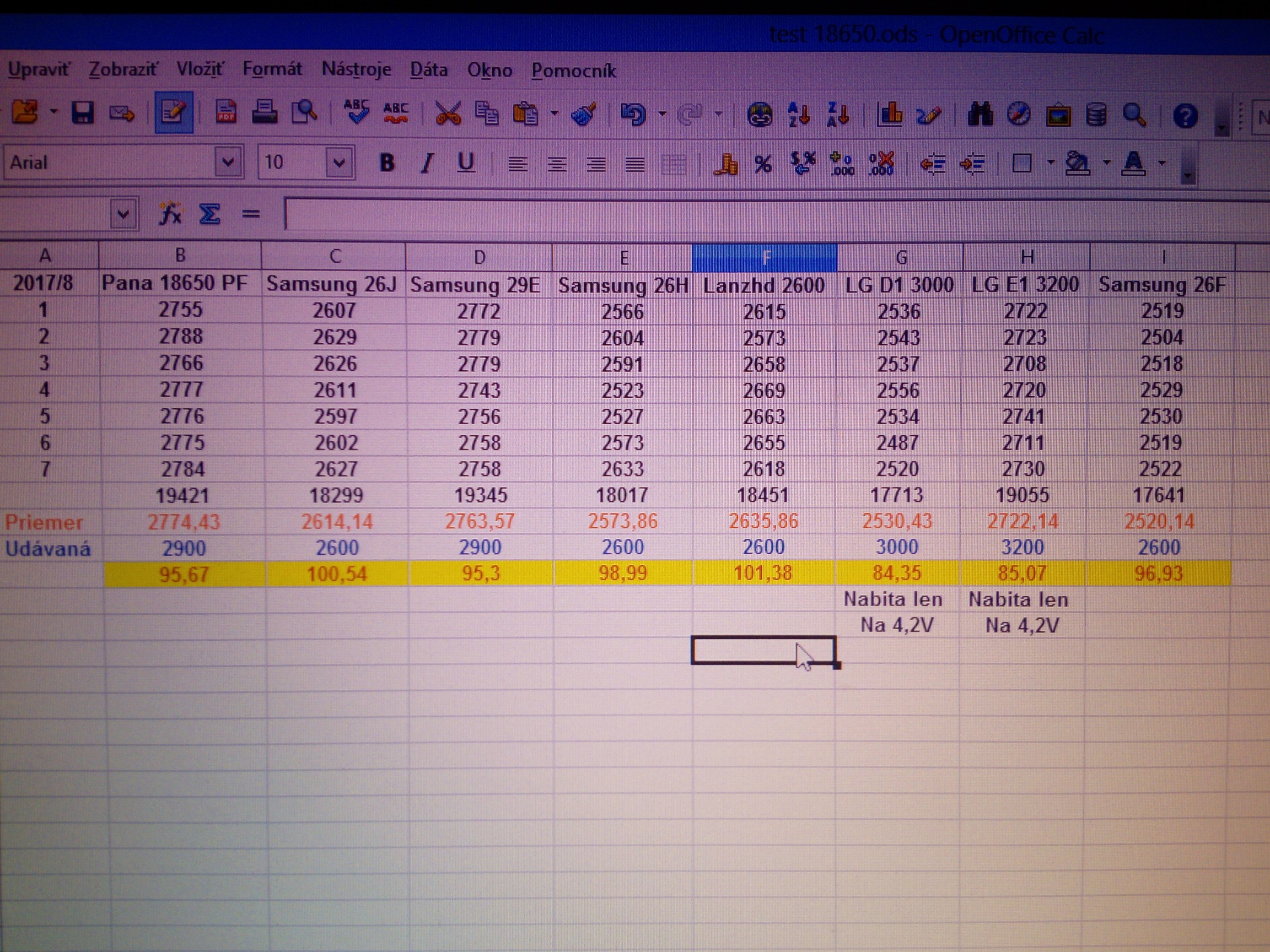The height and width of the screenshot is (952, 1270).
Task: Open the Name Box dropdown arrow
Action: [123, 215]
